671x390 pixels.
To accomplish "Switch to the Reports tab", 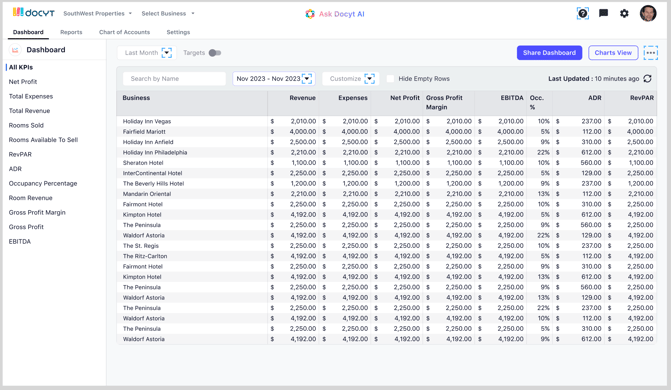I will tap(71, 32).
